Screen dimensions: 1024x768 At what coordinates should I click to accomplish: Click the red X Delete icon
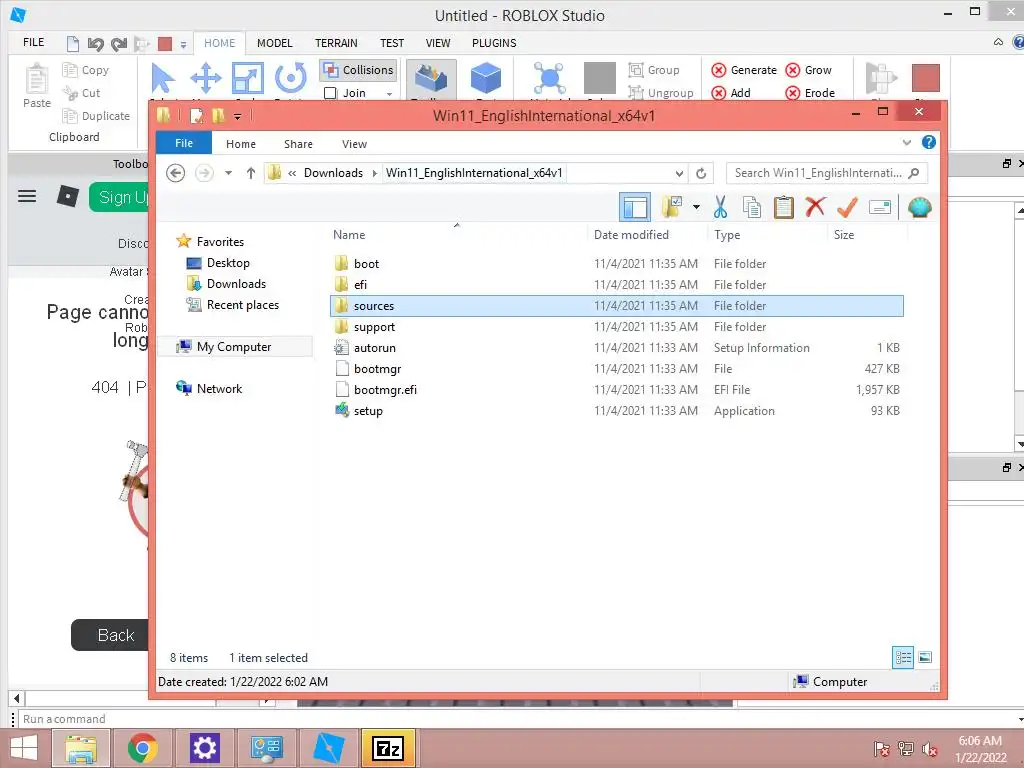[814, 207]
